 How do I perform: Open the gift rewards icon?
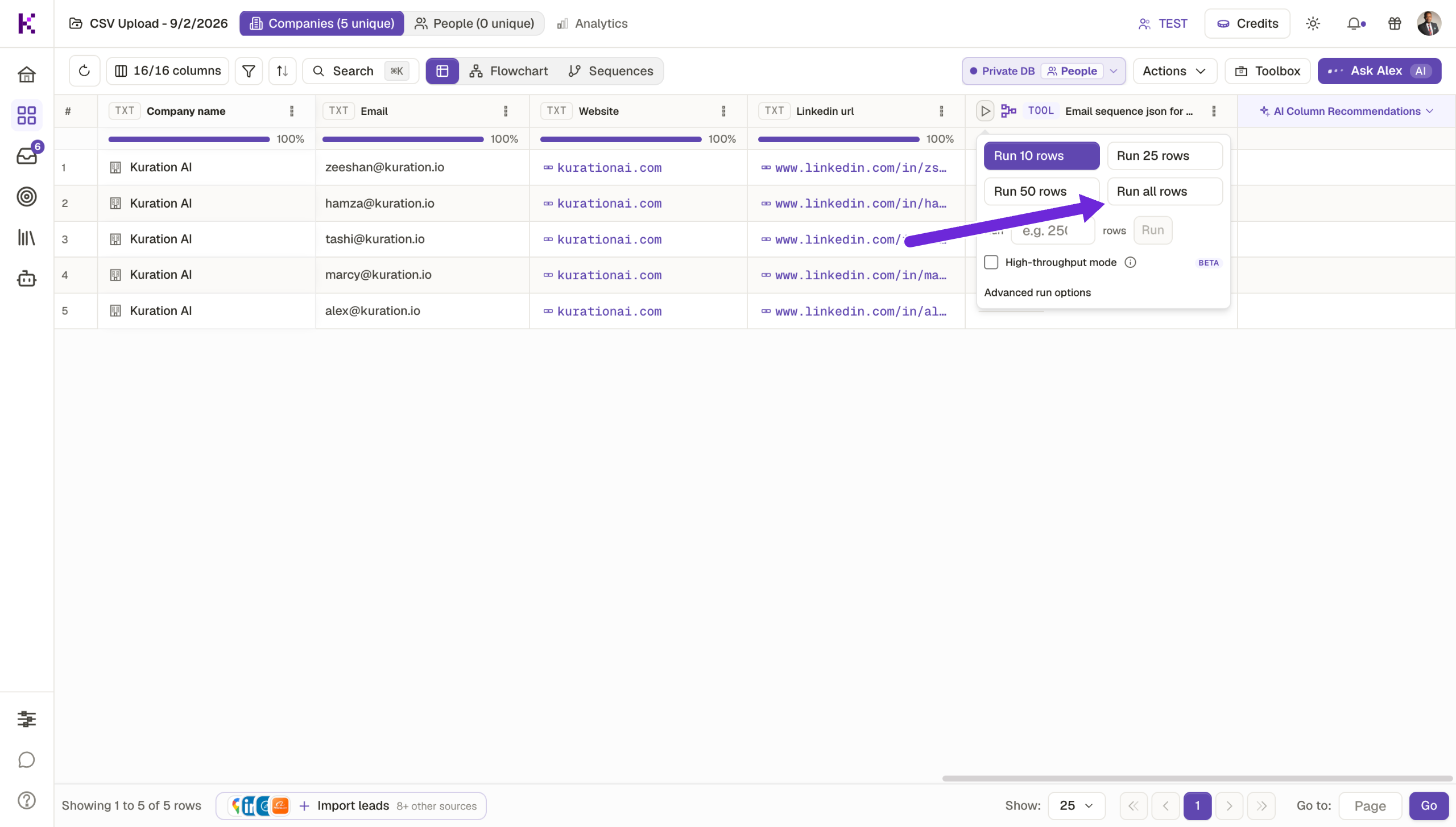(1395, 23)
